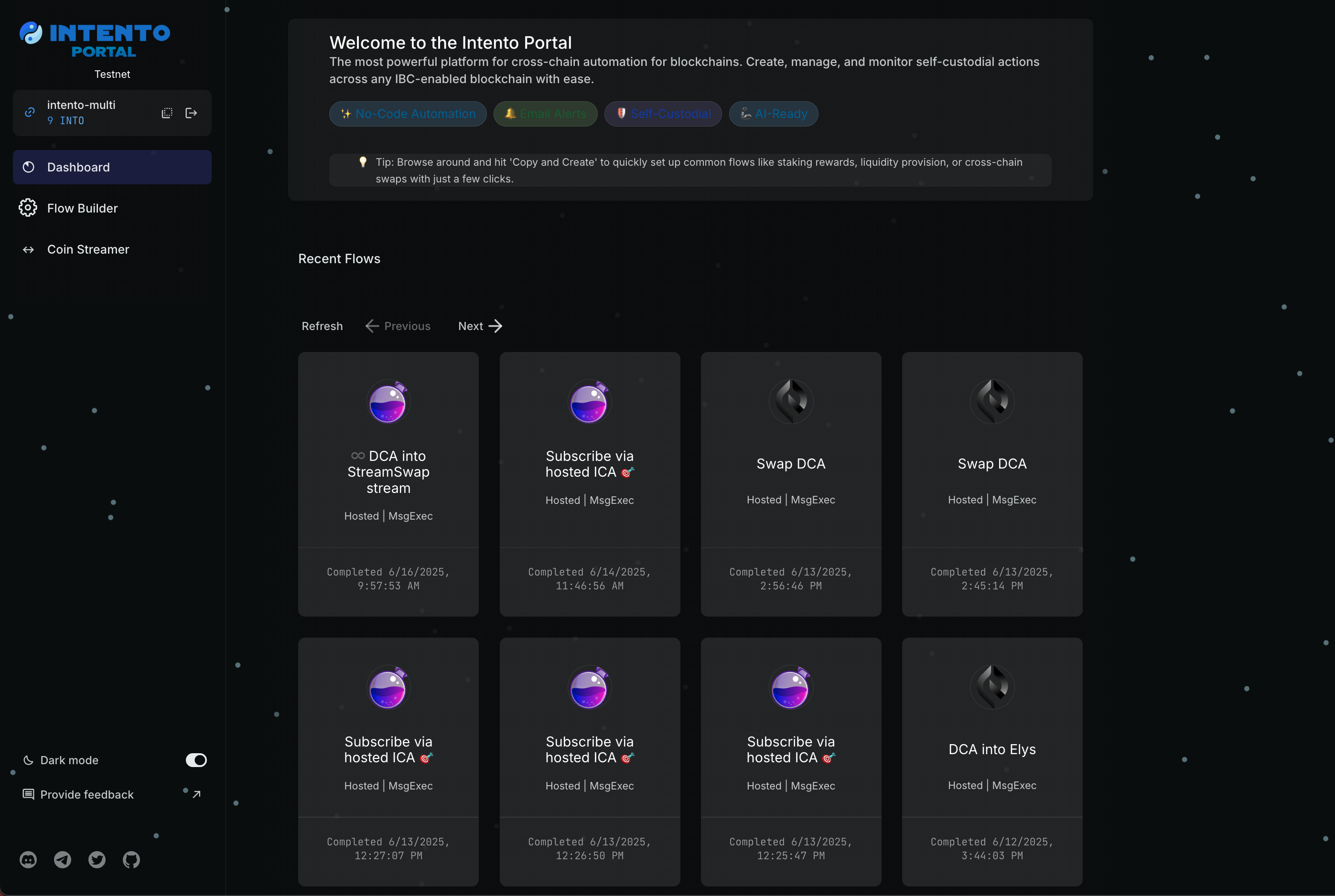Click the 9 INTO balance
Viewport: 1335px width, 896px height.
click(66, 120)
